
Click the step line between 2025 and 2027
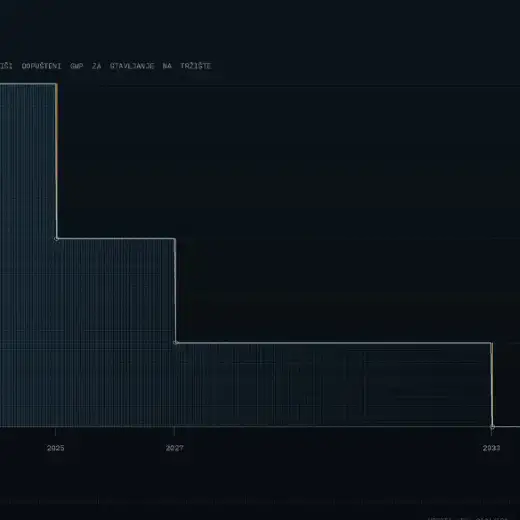click(116, 238)
